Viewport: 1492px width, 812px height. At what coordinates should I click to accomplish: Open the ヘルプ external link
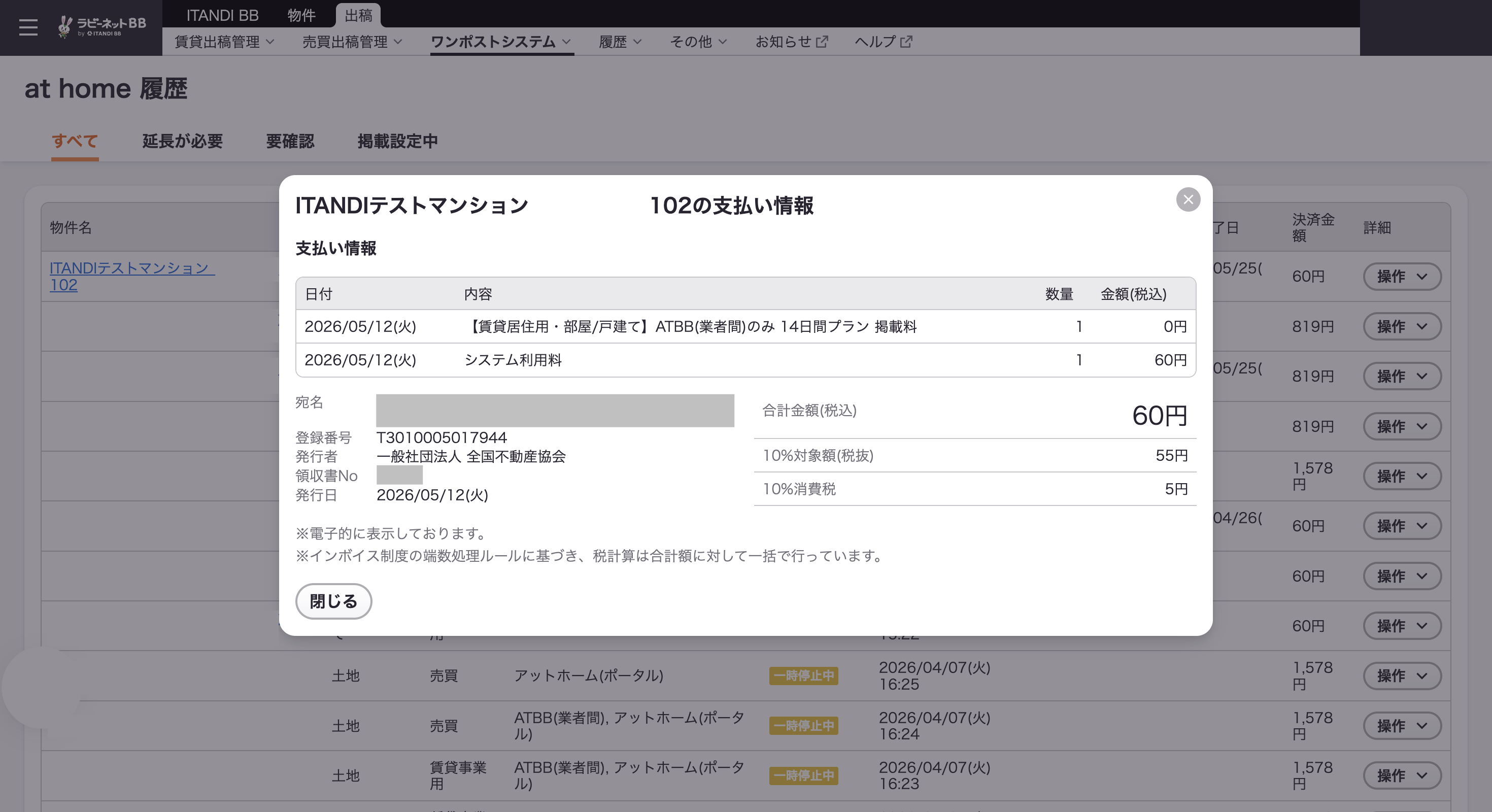coord(883,42)
